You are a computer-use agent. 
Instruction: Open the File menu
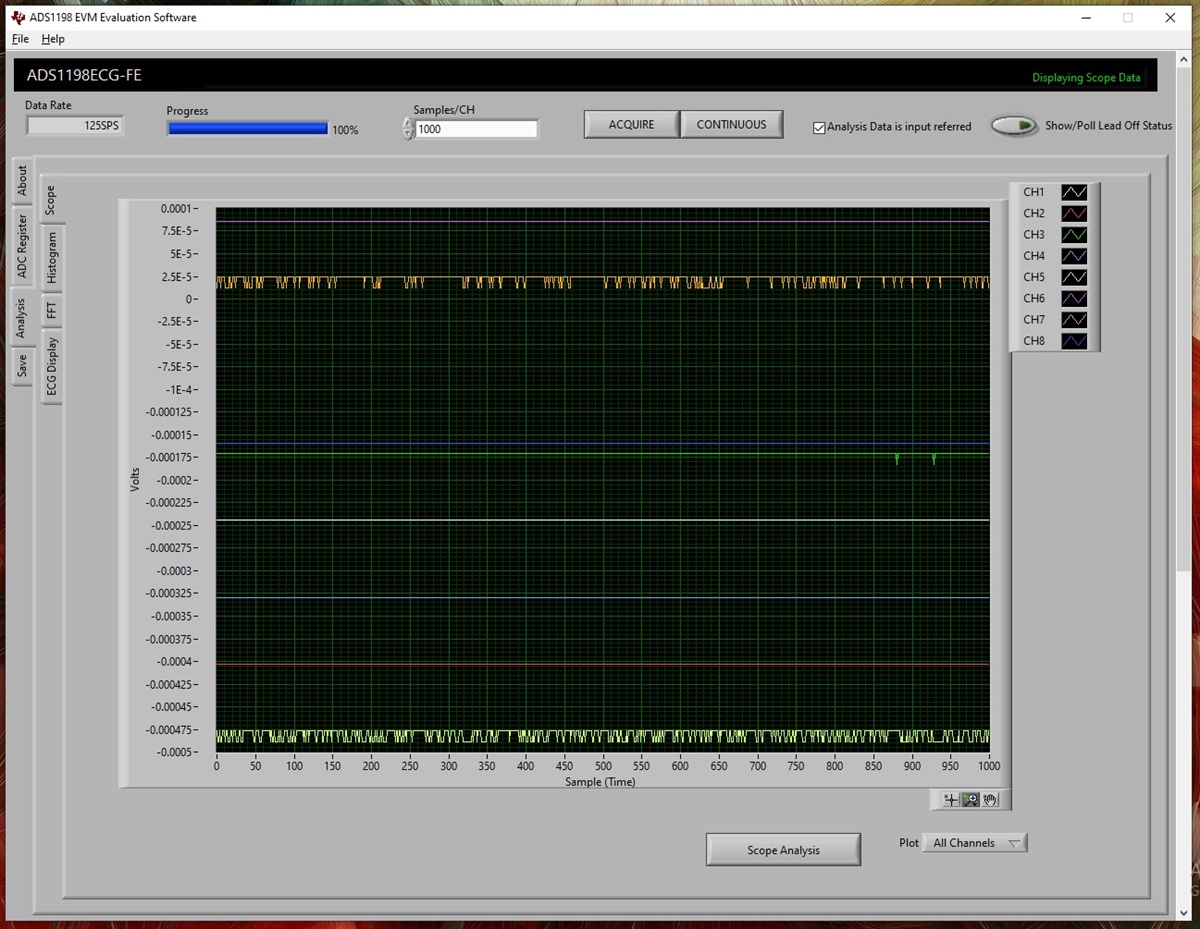[20, 39]
